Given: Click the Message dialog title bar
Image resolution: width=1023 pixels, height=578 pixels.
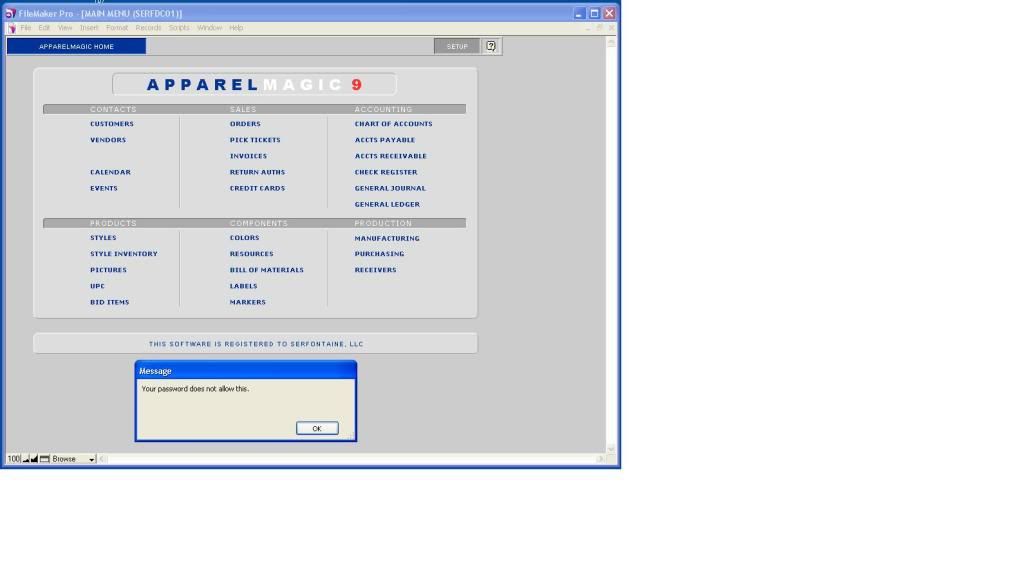Looking at the screenshot, I should 246,371.
